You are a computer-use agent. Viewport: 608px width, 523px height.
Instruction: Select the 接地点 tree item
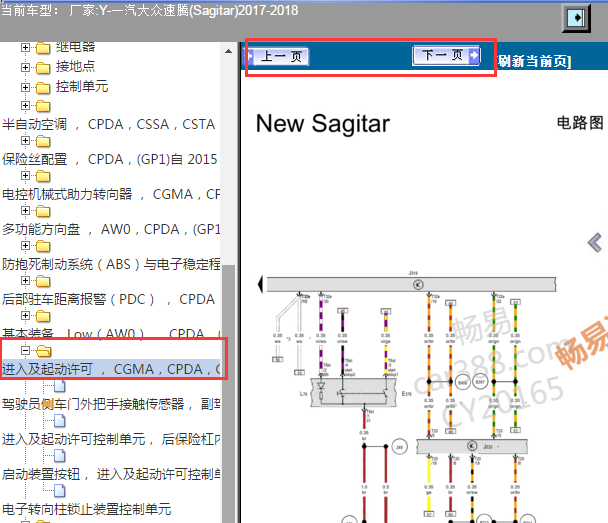pos(75,66)
